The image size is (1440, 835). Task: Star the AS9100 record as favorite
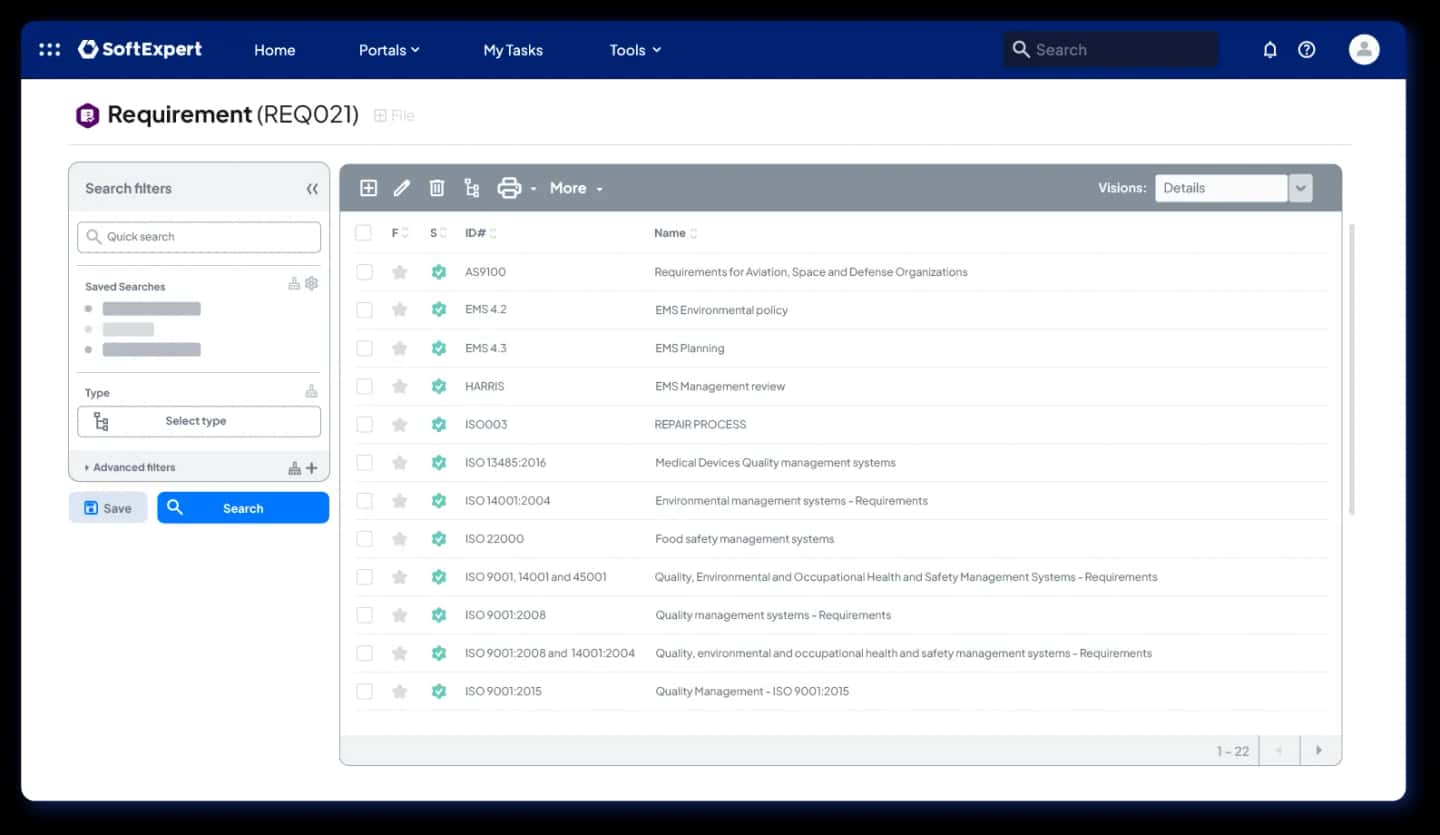click(x=400, y=272)
